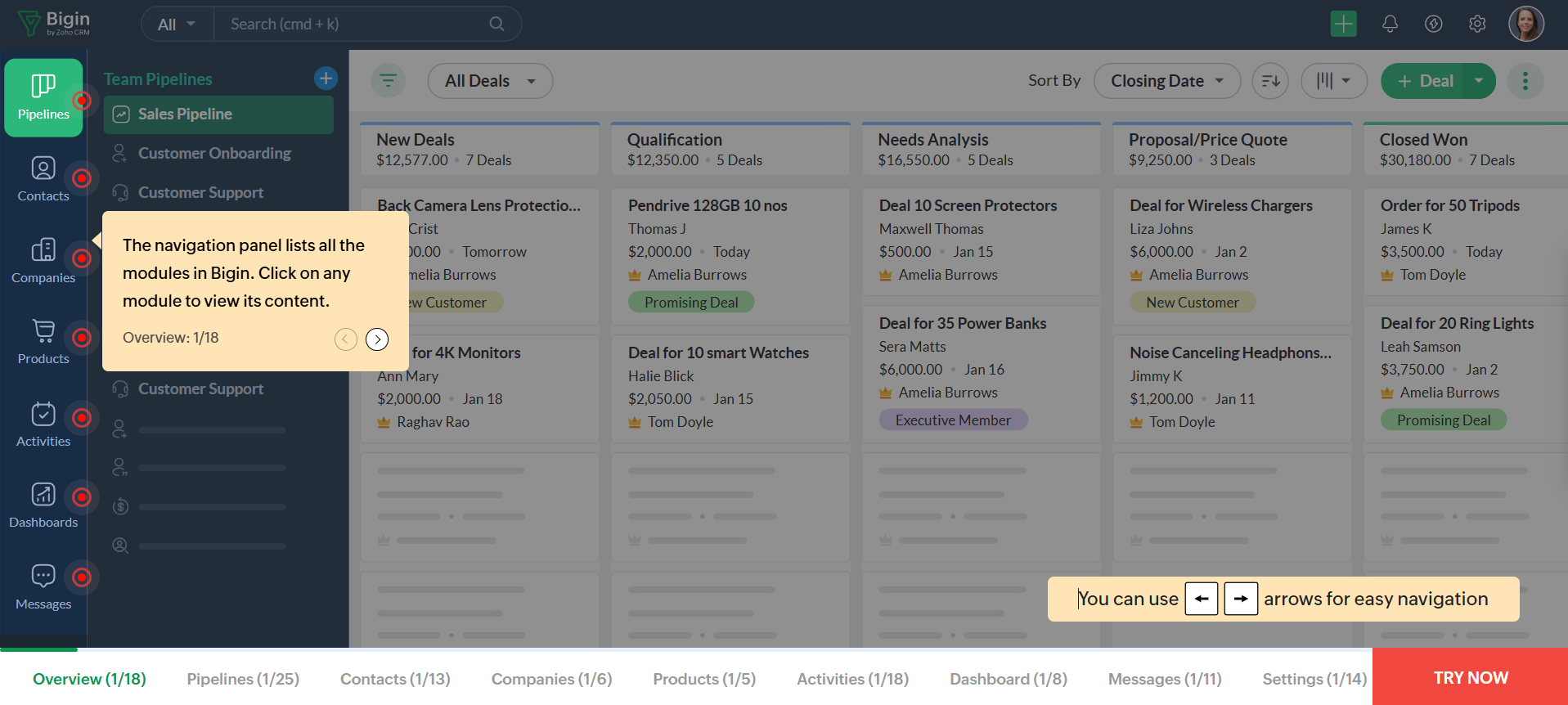Viewport: 1568px width, 705px height.
Task: Open the user profile avatar
Action: point(1526,24)
